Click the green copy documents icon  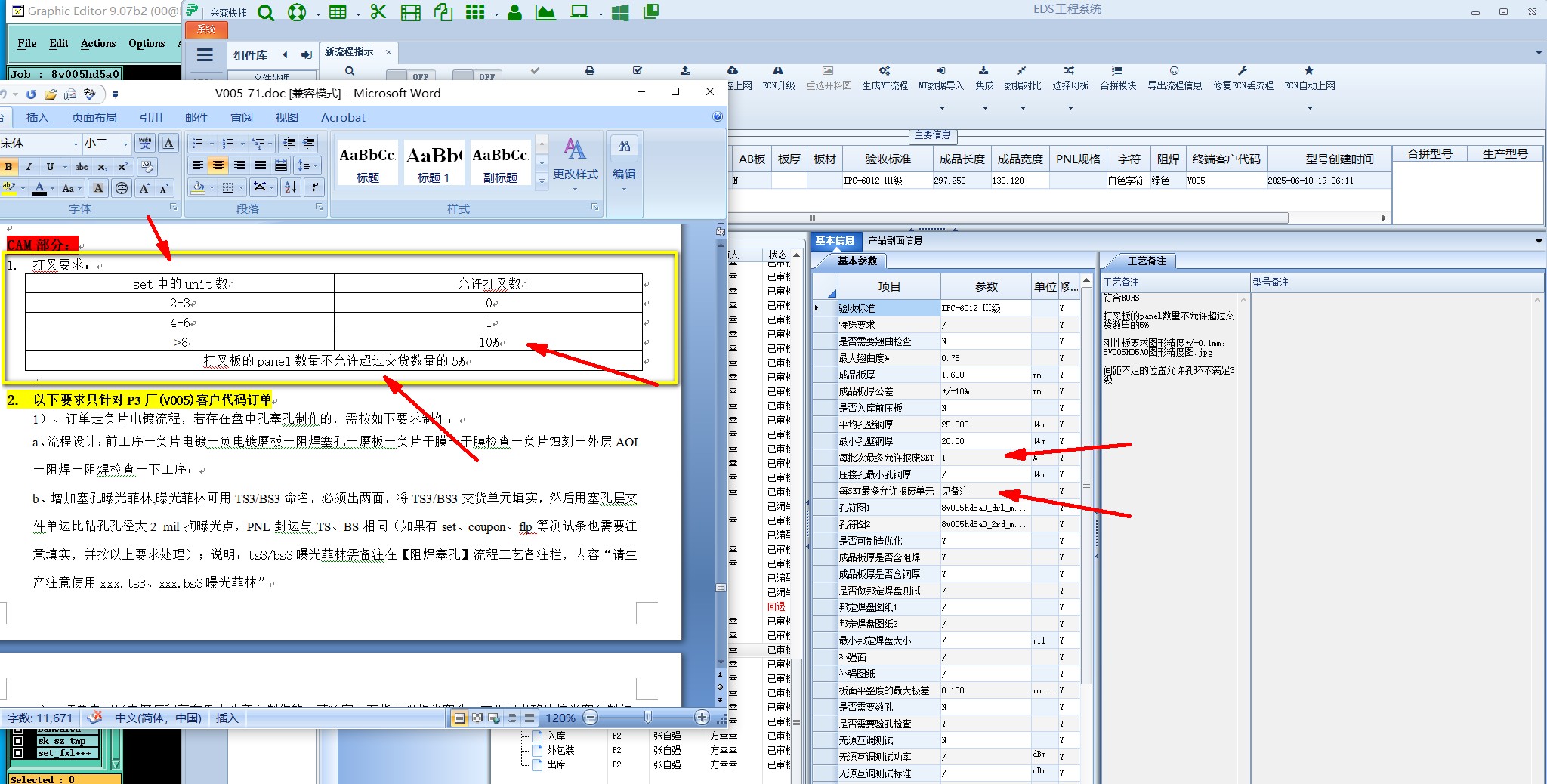tap(443, 12)
